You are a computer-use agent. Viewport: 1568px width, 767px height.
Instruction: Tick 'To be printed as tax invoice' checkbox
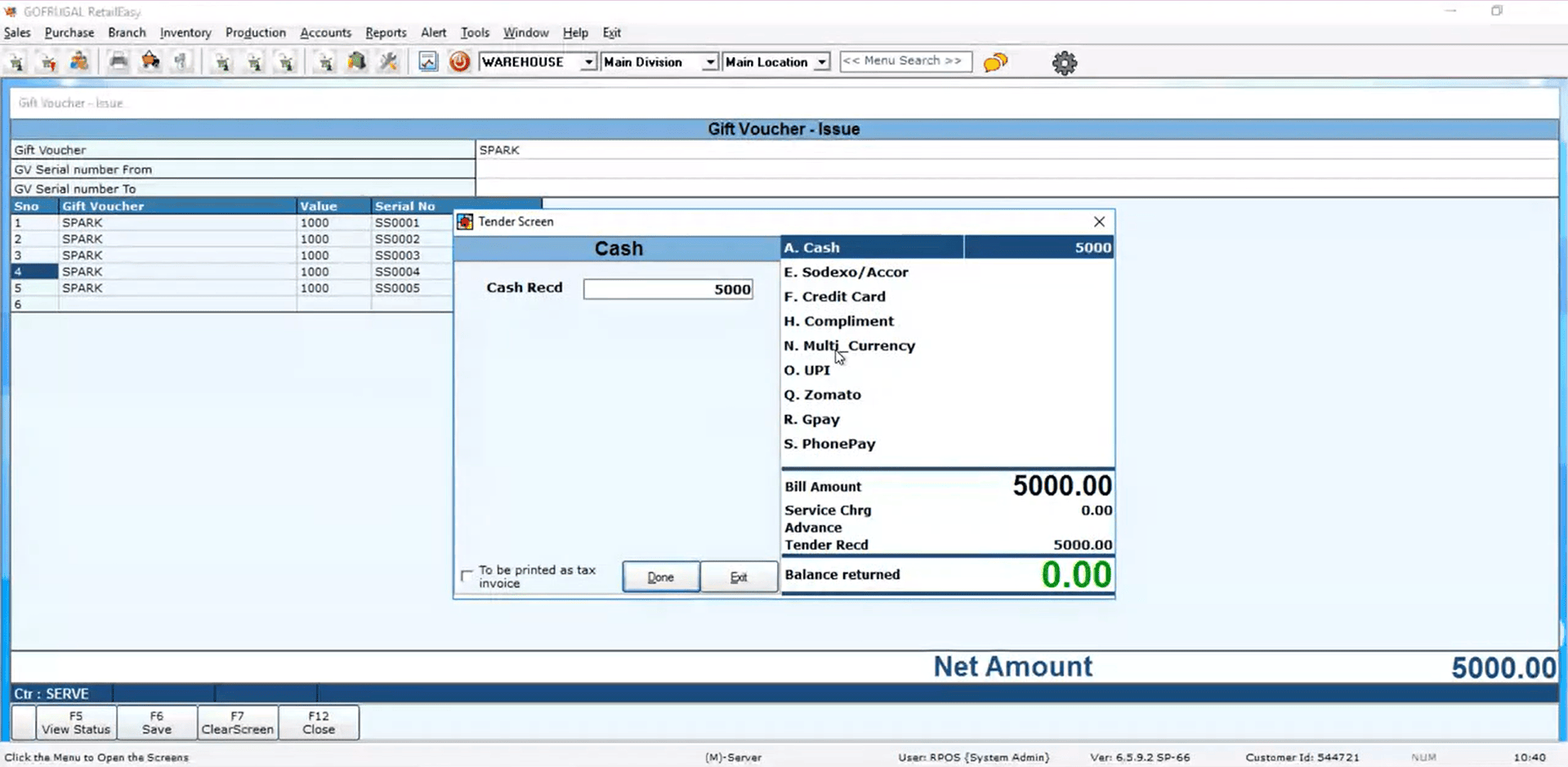coord(467,576)
